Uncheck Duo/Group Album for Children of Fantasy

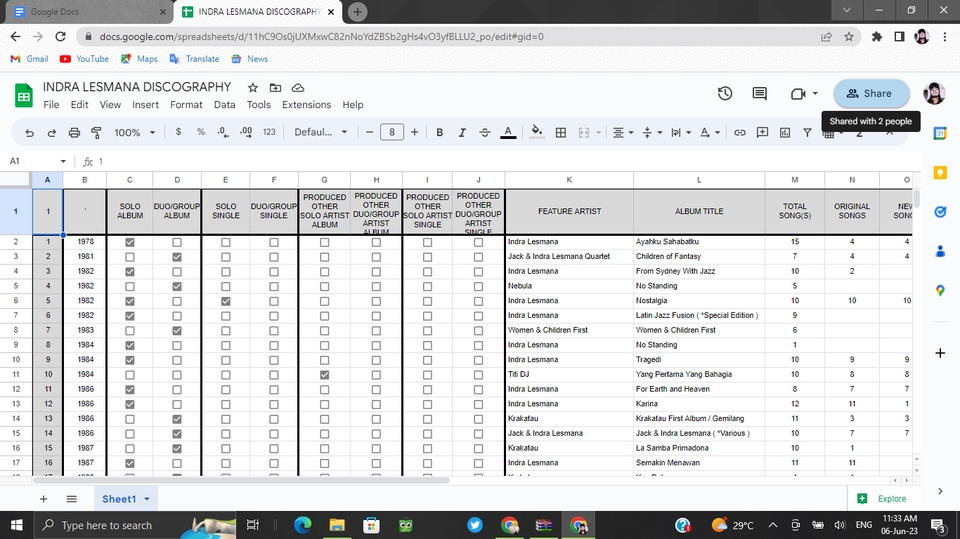tap(177, 257)
